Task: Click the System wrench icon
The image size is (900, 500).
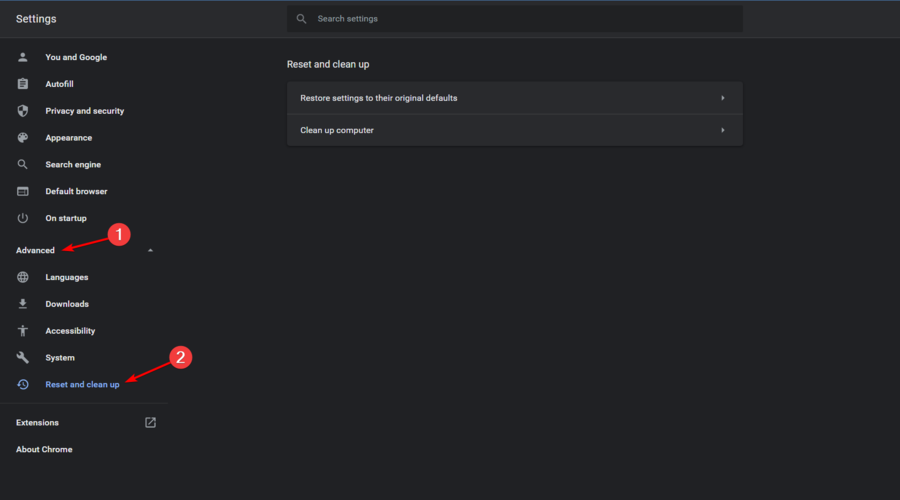Action: pyautogui.click(x=22, y=358)
